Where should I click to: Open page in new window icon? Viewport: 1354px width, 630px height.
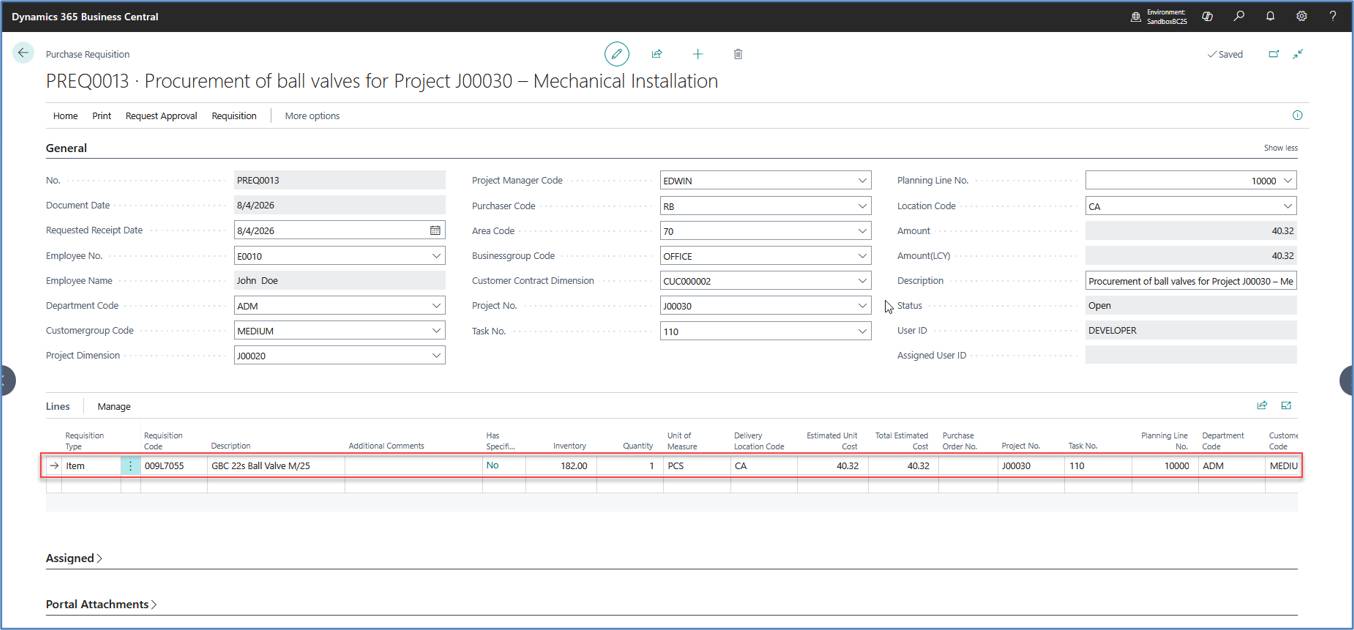click(x=1274, y=54)
